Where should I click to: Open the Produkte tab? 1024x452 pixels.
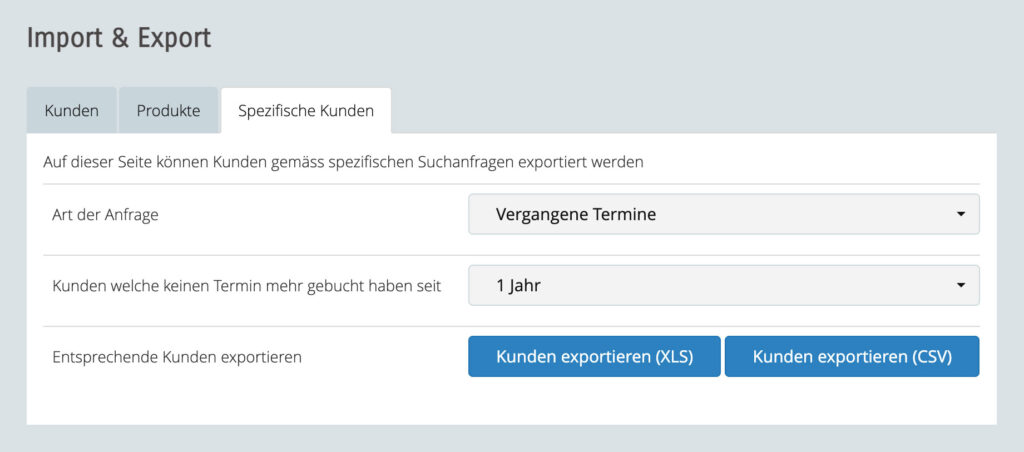pyautogui.click(x=168, y=111)
